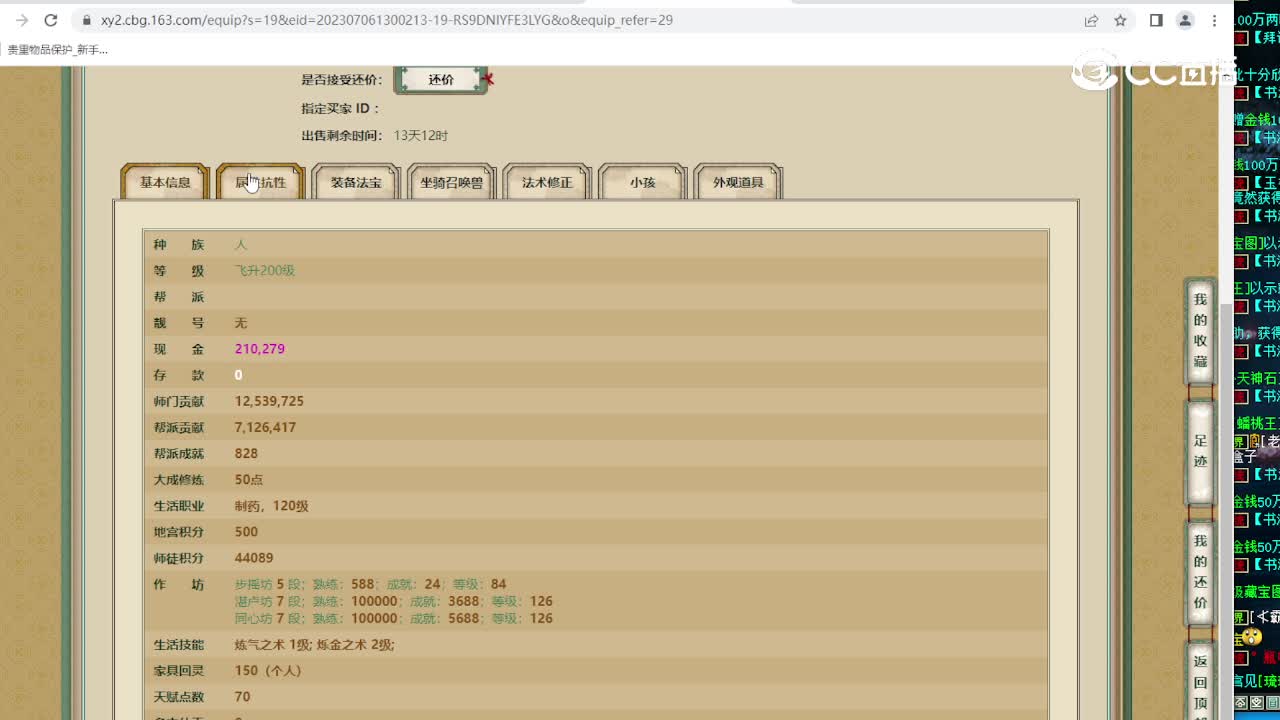Click the 湛卢坊 workshop row
1280x720 pixels.
[394, 601]
